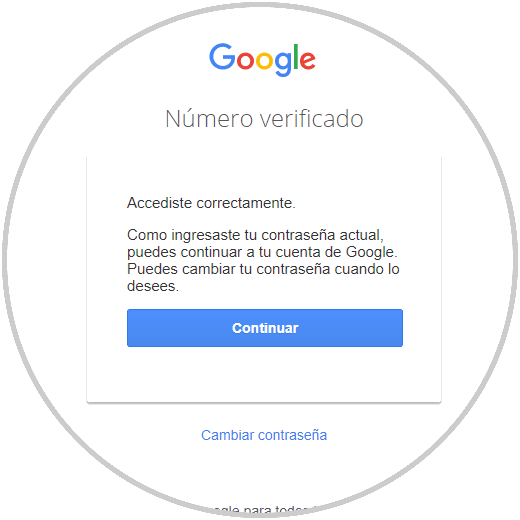The image size is (520, 520).
Task: Click the yellow o in Google logo
Action: click(x=264, y=60)
